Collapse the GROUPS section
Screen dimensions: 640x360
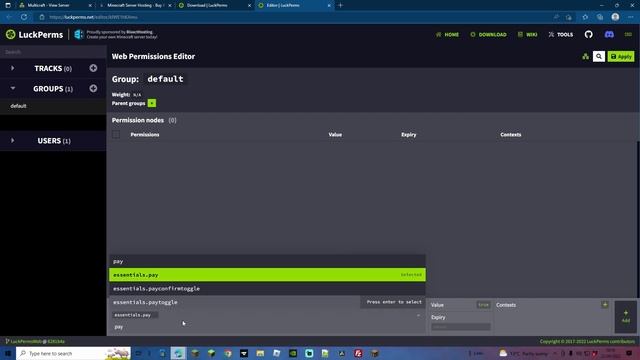13,88
